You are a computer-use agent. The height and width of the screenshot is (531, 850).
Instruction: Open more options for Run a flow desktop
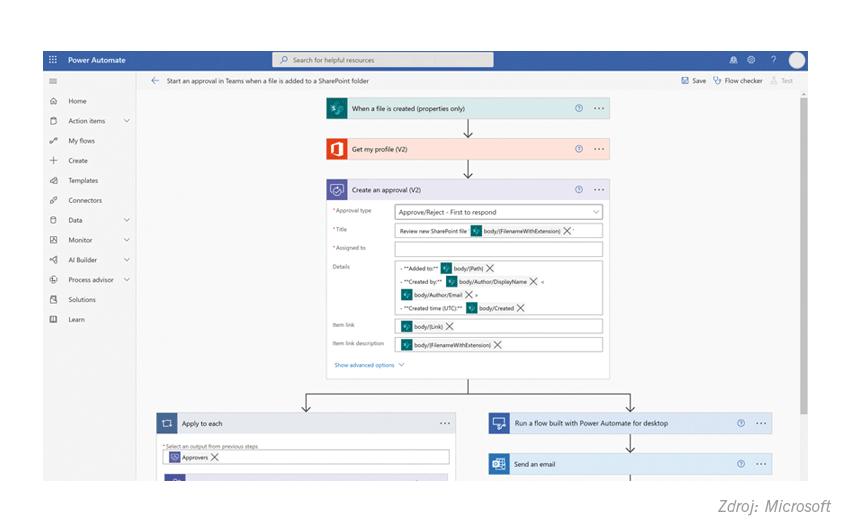click(x=761, y=423)
